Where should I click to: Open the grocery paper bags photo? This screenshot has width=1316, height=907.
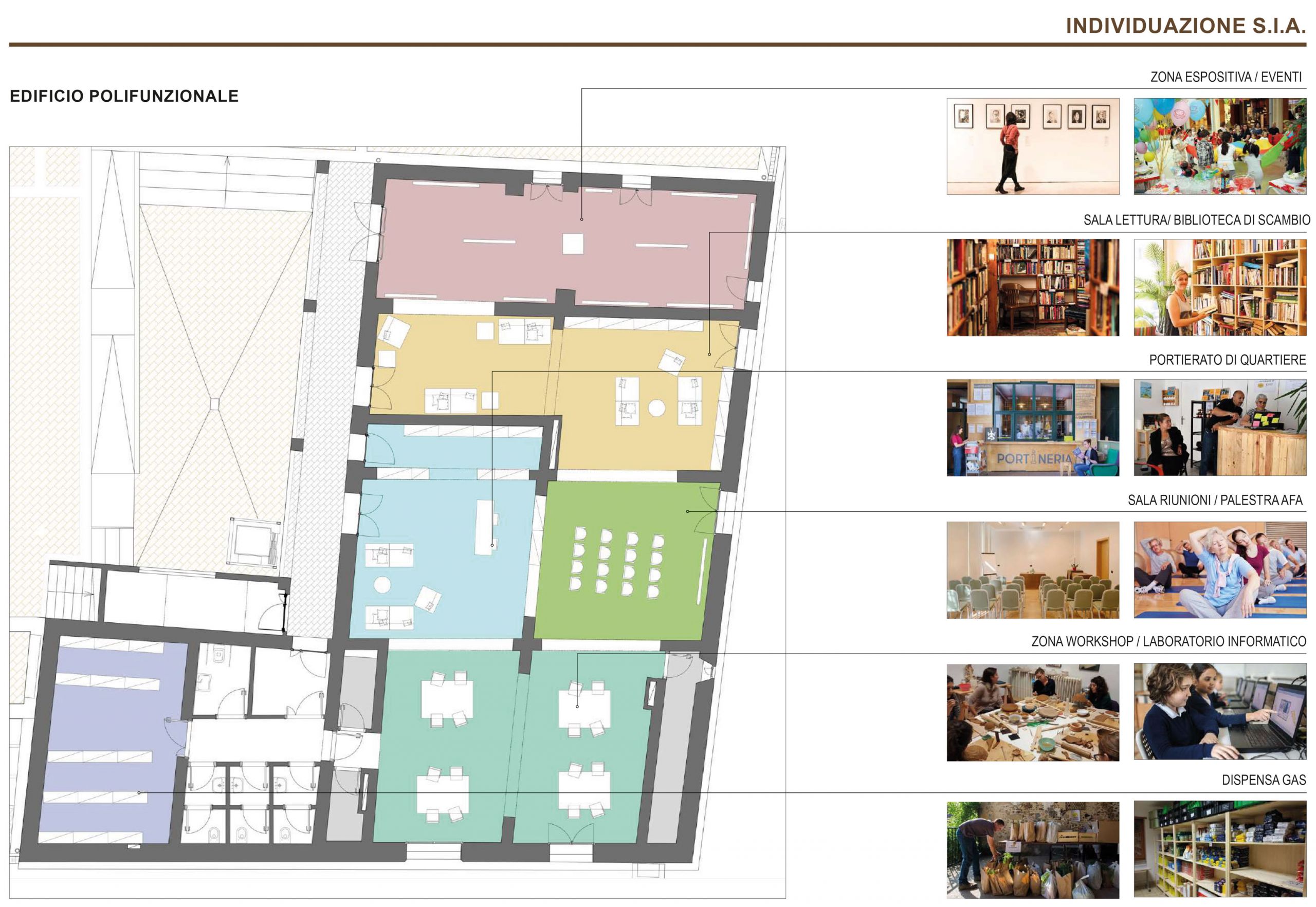[1032, 849]
